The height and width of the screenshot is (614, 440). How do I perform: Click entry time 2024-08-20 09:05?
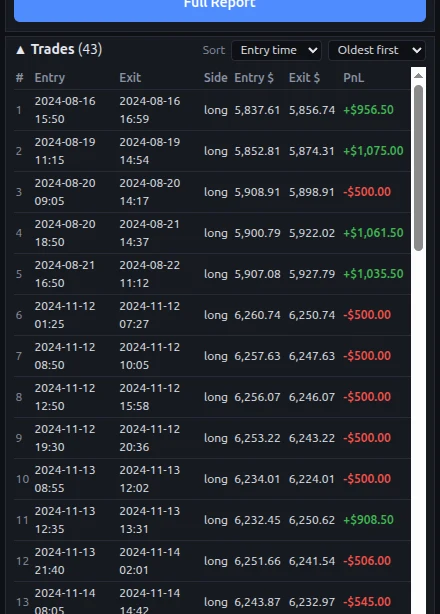point(65,192)
